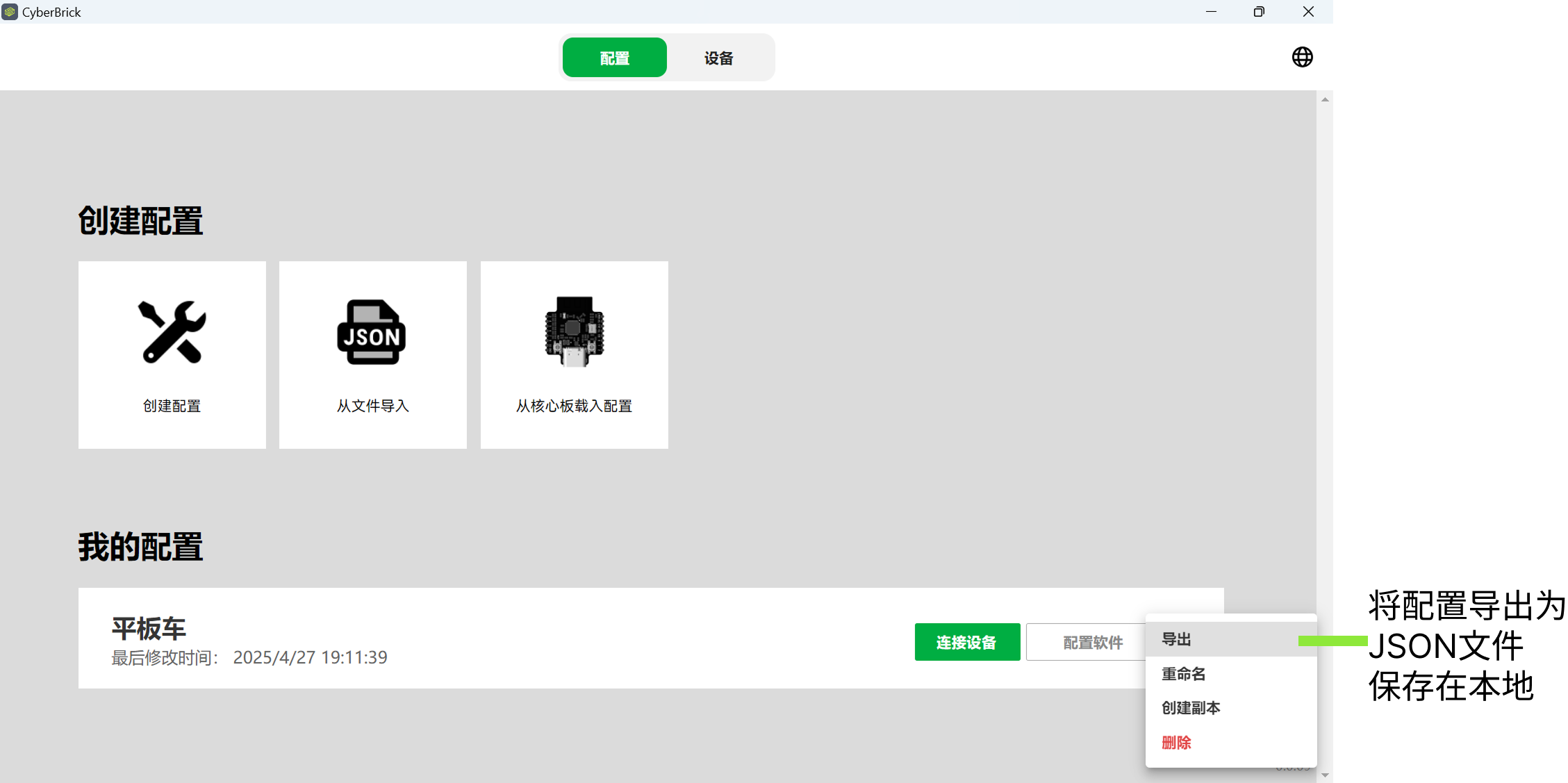Click the scrollbar down arrow
This screenshot has width=1568, height=783.
[x=1325, y=775]
